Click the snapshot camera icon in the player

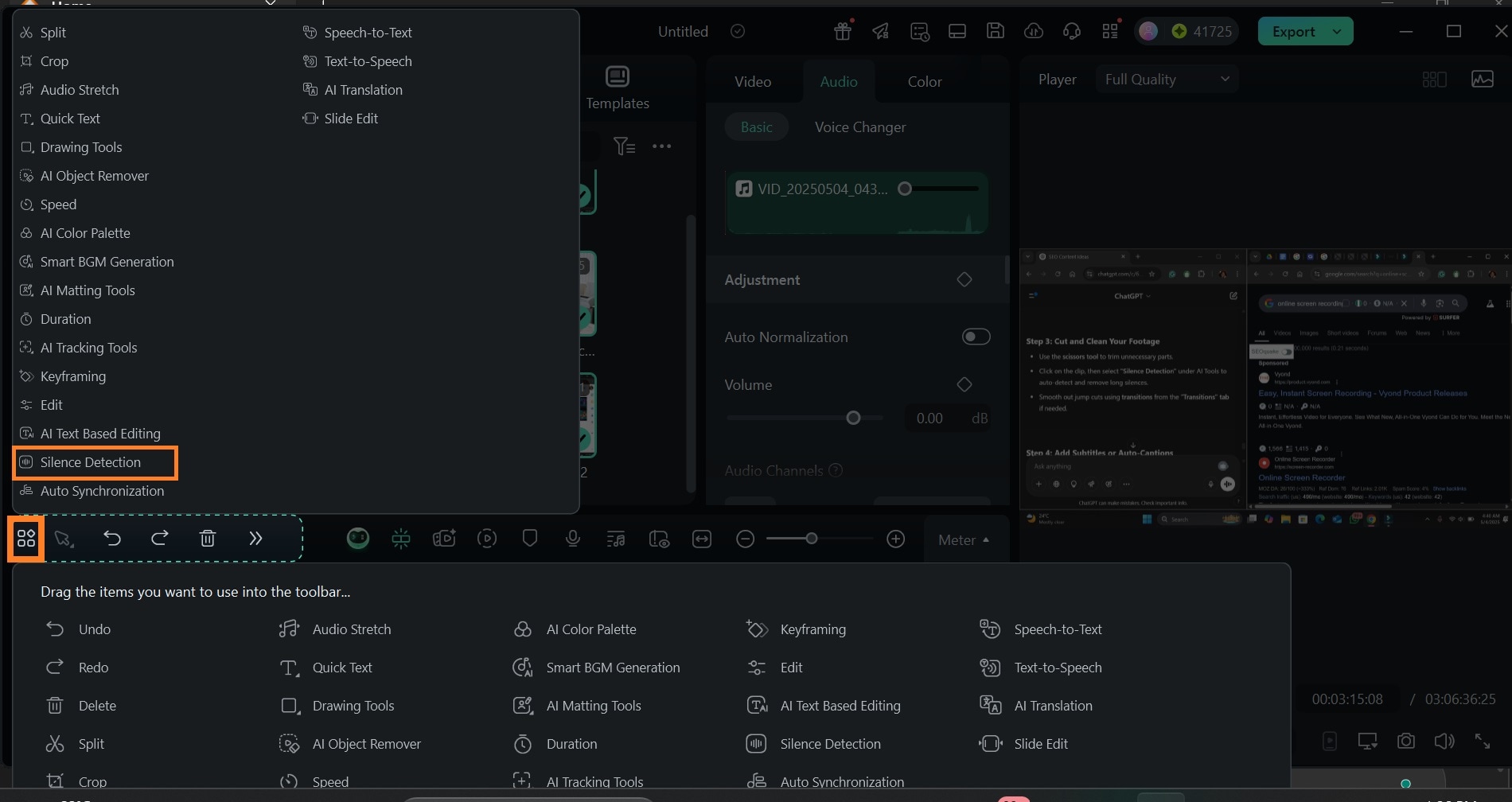(x=1406, y=741)
